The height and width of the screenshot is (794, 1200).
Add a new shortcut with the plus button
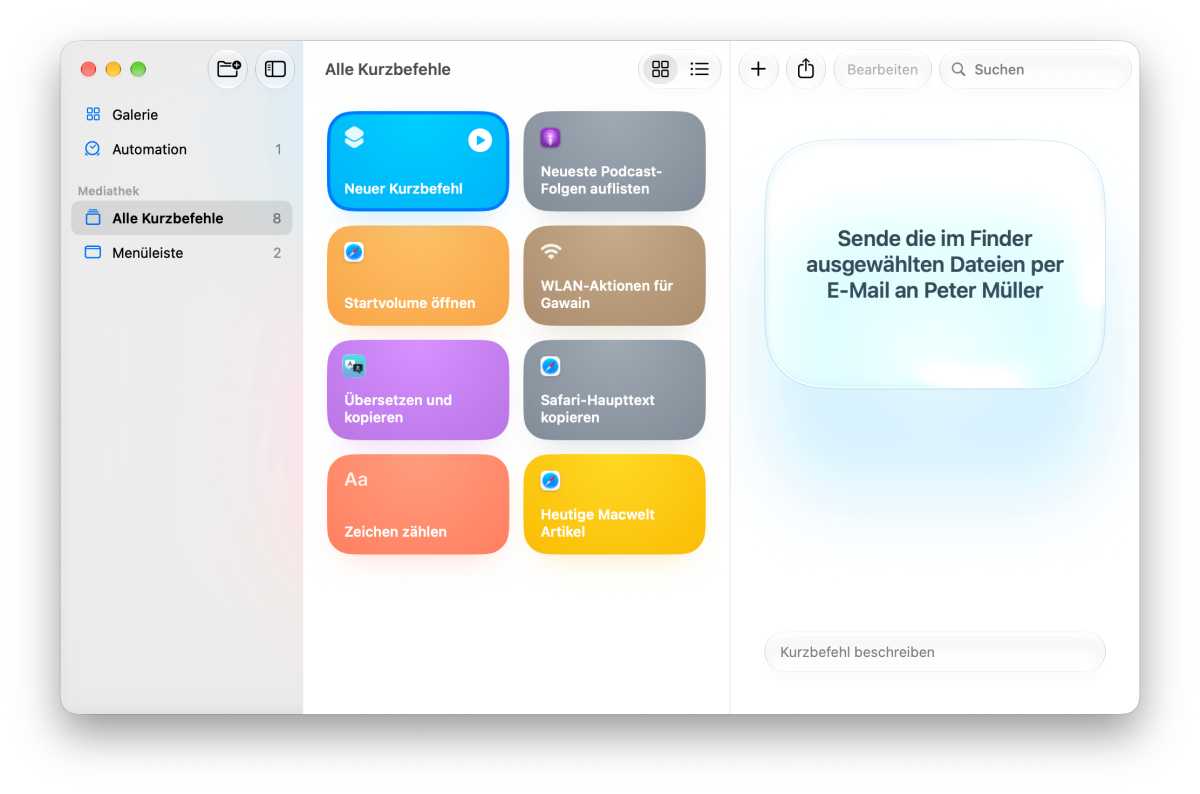coord(758,69)
